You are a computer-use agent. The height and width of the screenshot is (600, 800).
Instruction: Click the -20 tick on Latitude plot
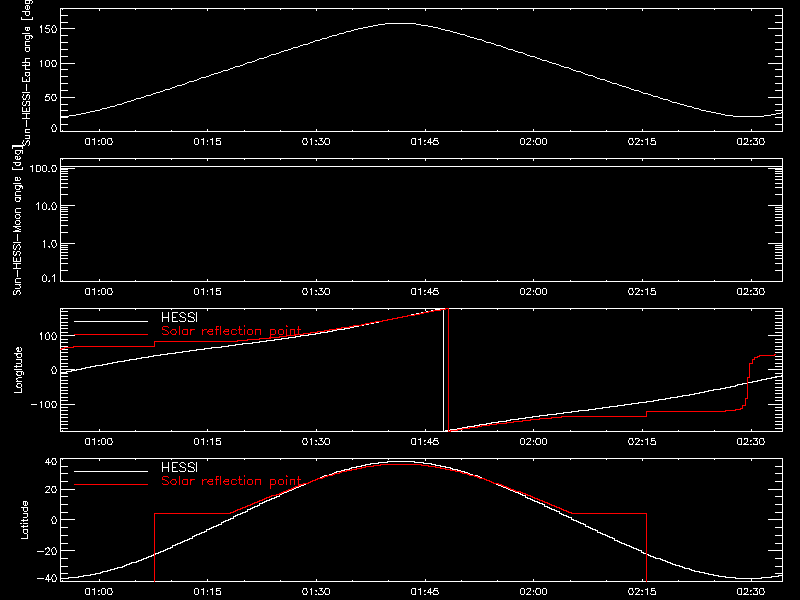47,551
